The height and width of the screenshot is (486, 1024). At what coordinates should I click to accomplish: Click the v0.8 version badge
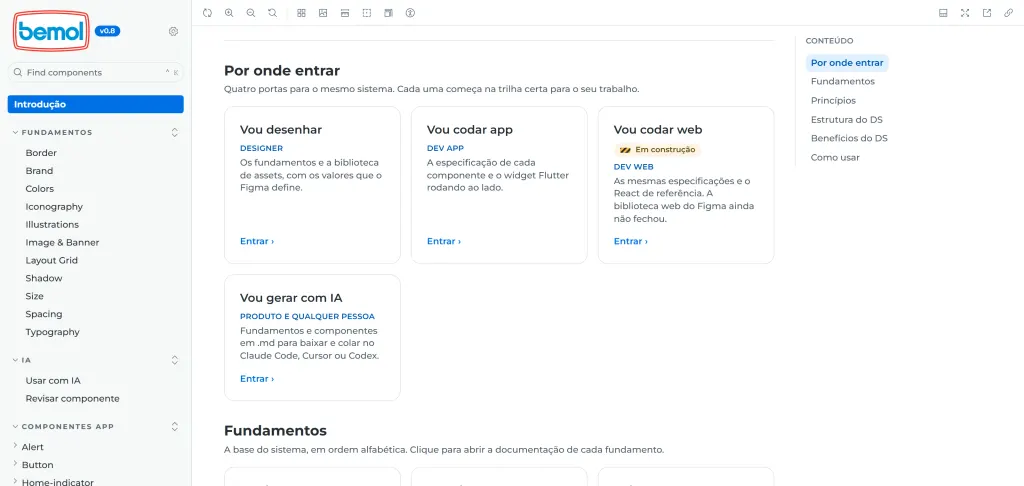(108, 31)
